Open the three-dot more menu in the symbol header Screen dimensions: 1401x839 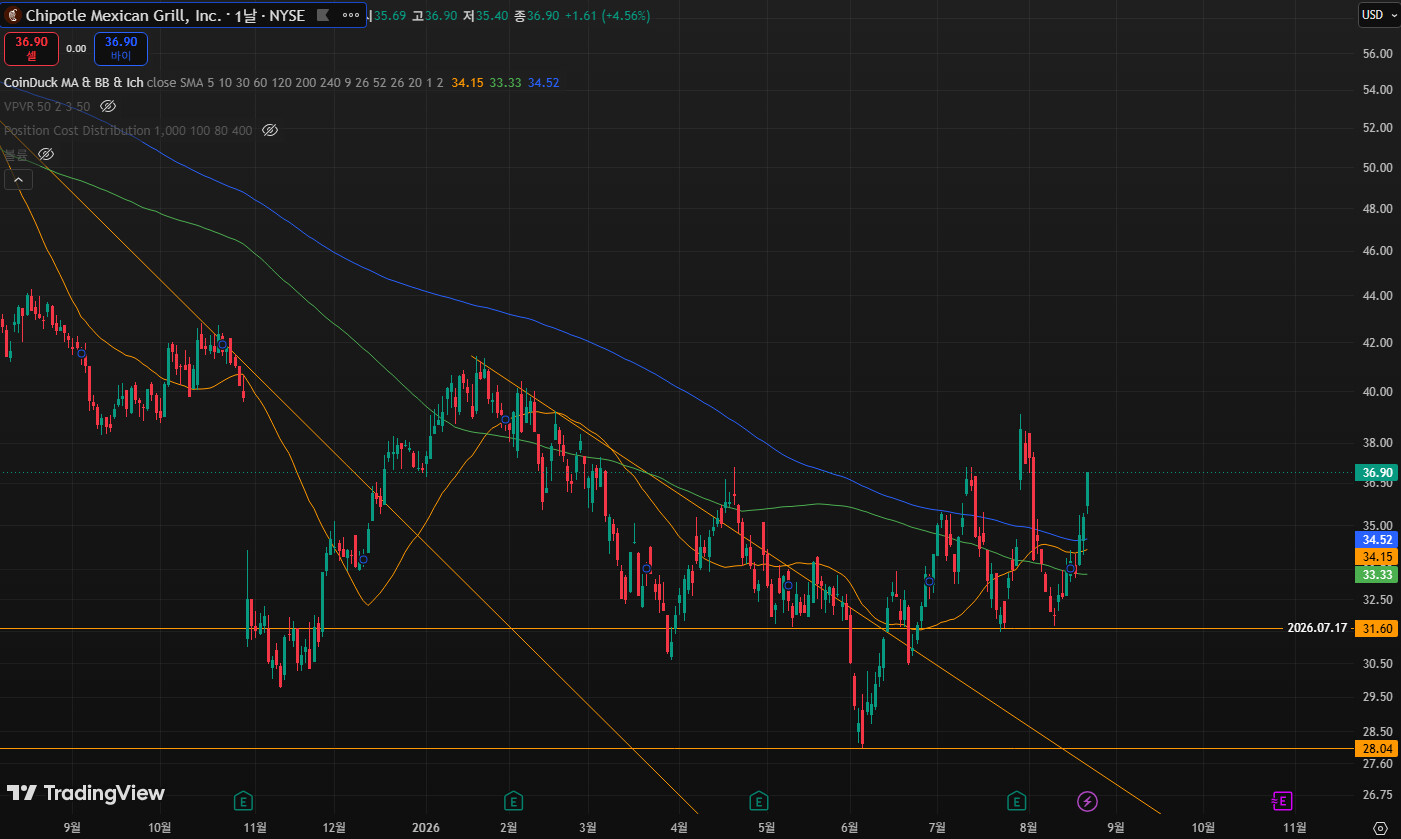pyautogui.click(x=350, y=16)
